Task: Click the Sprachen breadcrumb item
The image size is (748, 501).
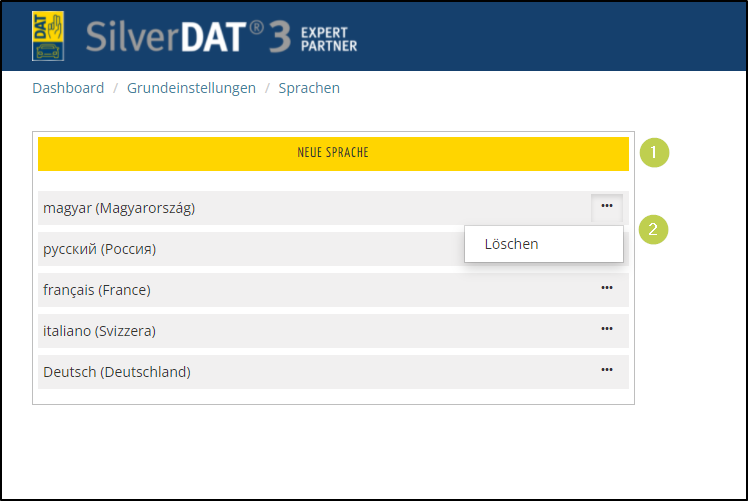Action: (x=309, y=88)
